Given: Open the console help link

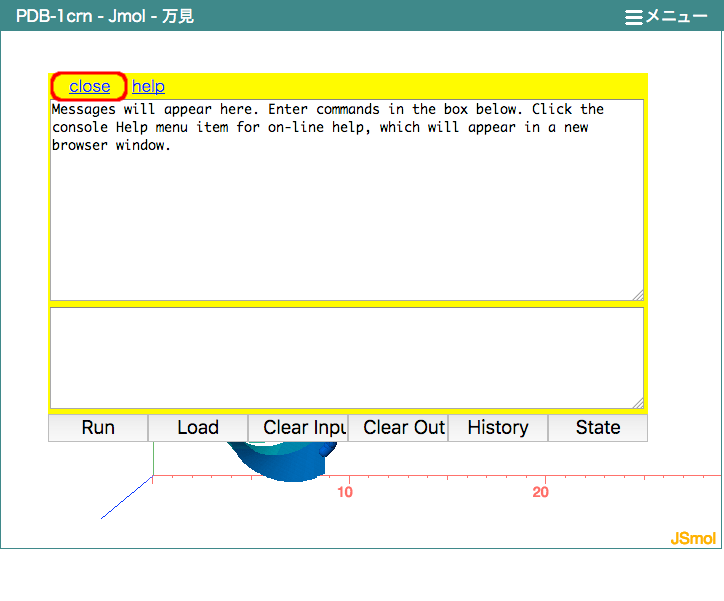Looking at the screenshot, I should coord(148,87).
